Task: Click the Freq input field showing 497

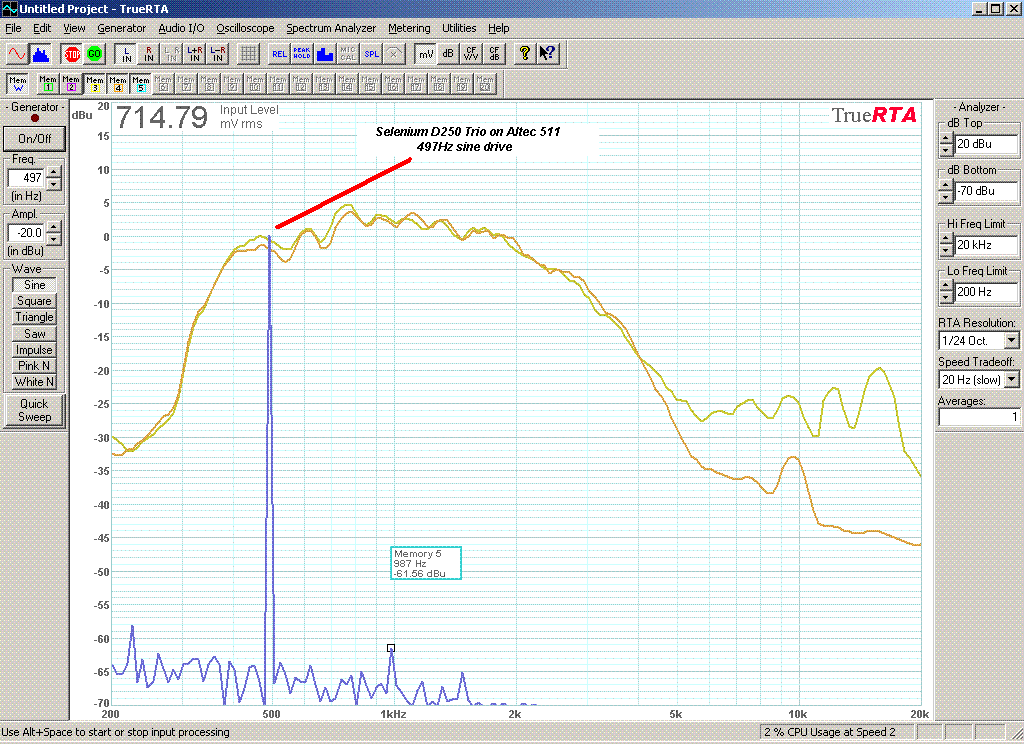Action: coord(27,178)
